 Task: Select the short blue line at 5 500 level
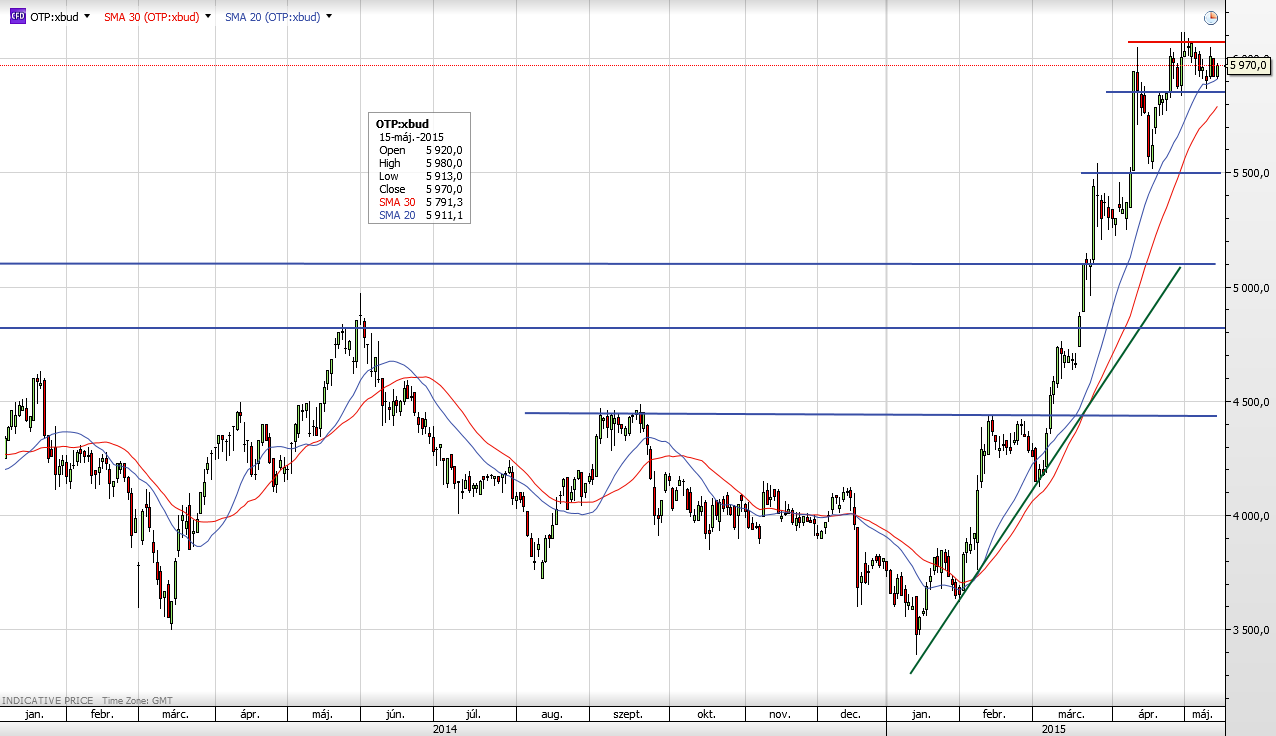coord(1150,173)
